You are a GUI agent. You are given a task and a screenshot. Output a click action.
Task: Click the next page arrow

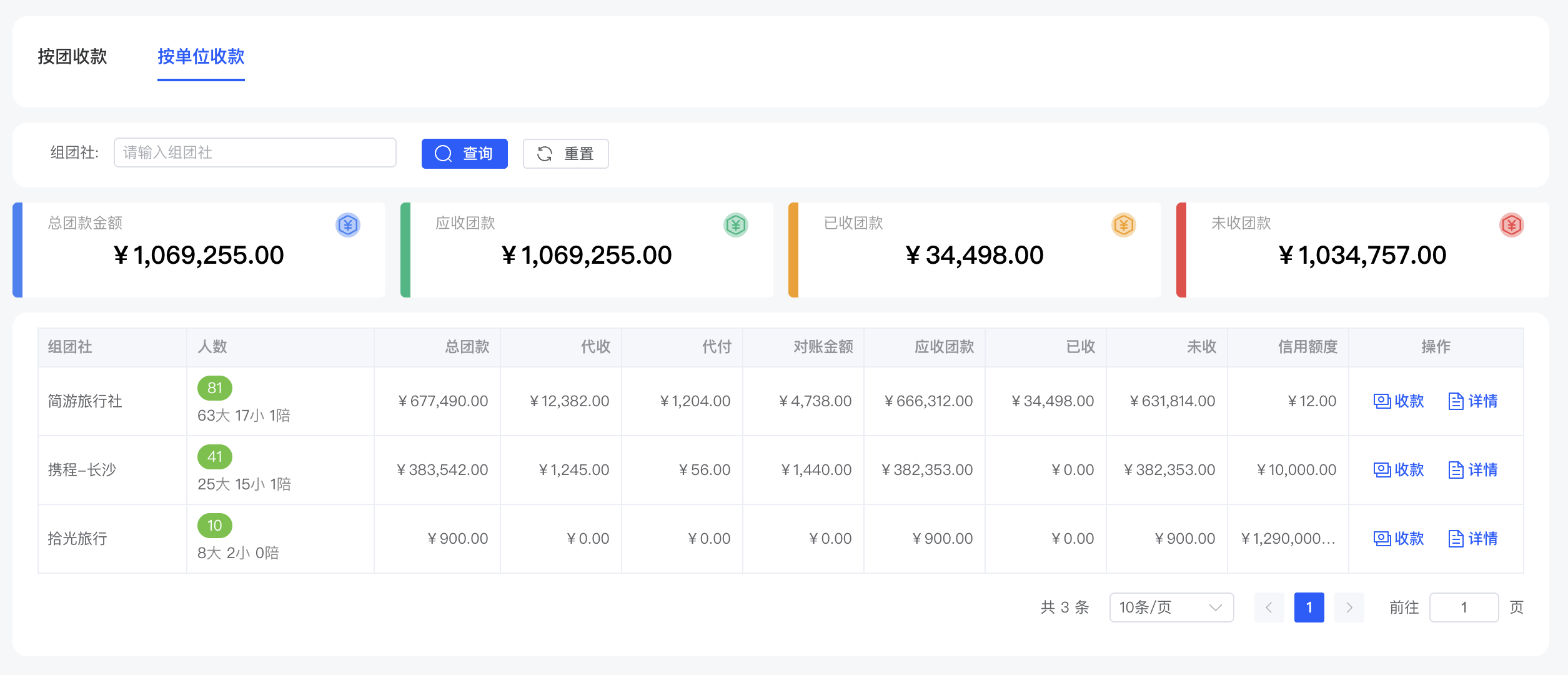tap(1349, 607)
